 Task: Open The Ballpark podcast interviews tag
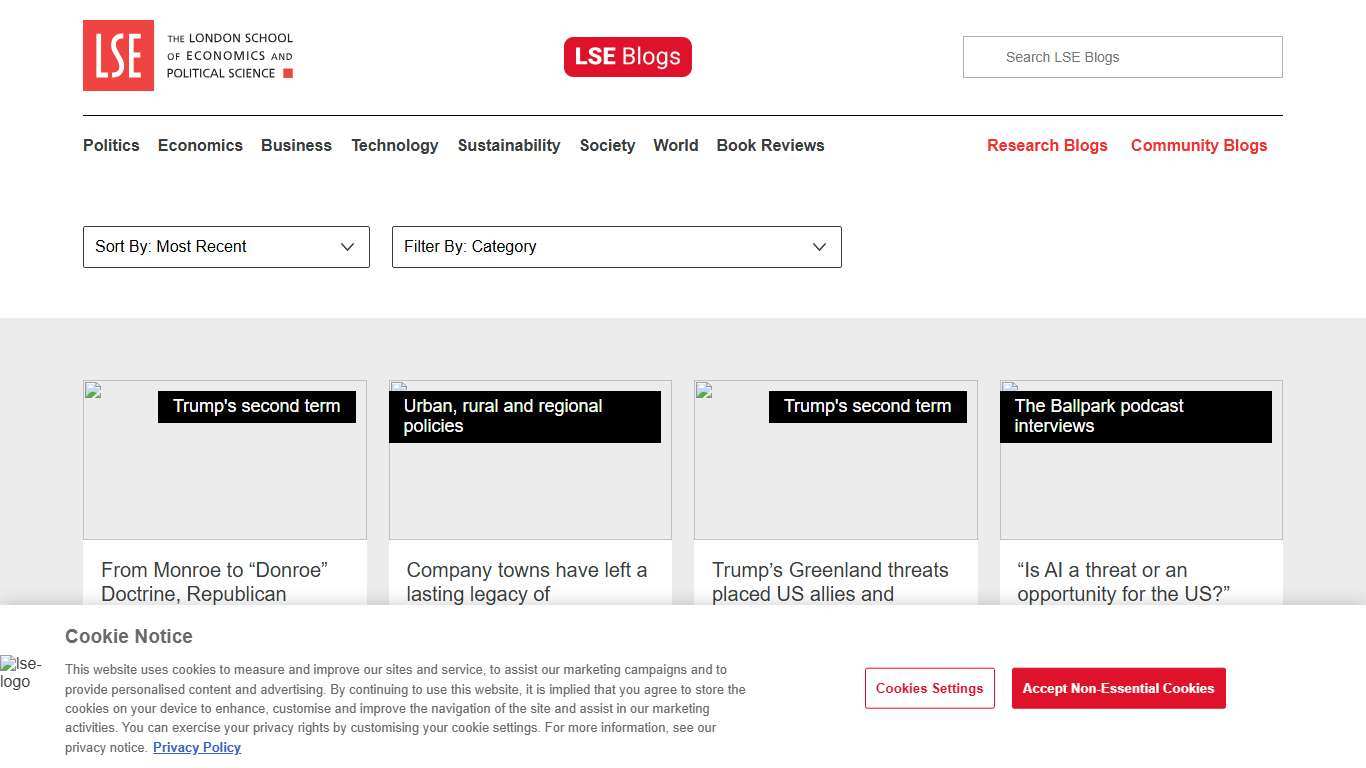(1135, 416)
